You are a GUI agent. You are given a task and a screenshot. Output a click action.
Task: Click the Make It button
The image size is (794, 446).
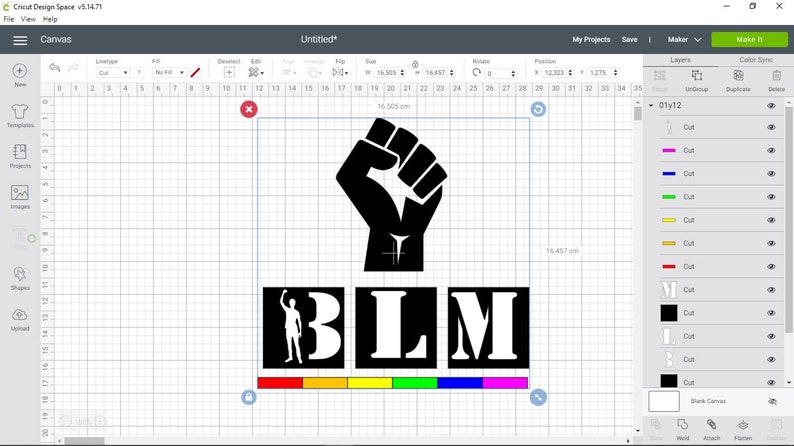[749, 39]
